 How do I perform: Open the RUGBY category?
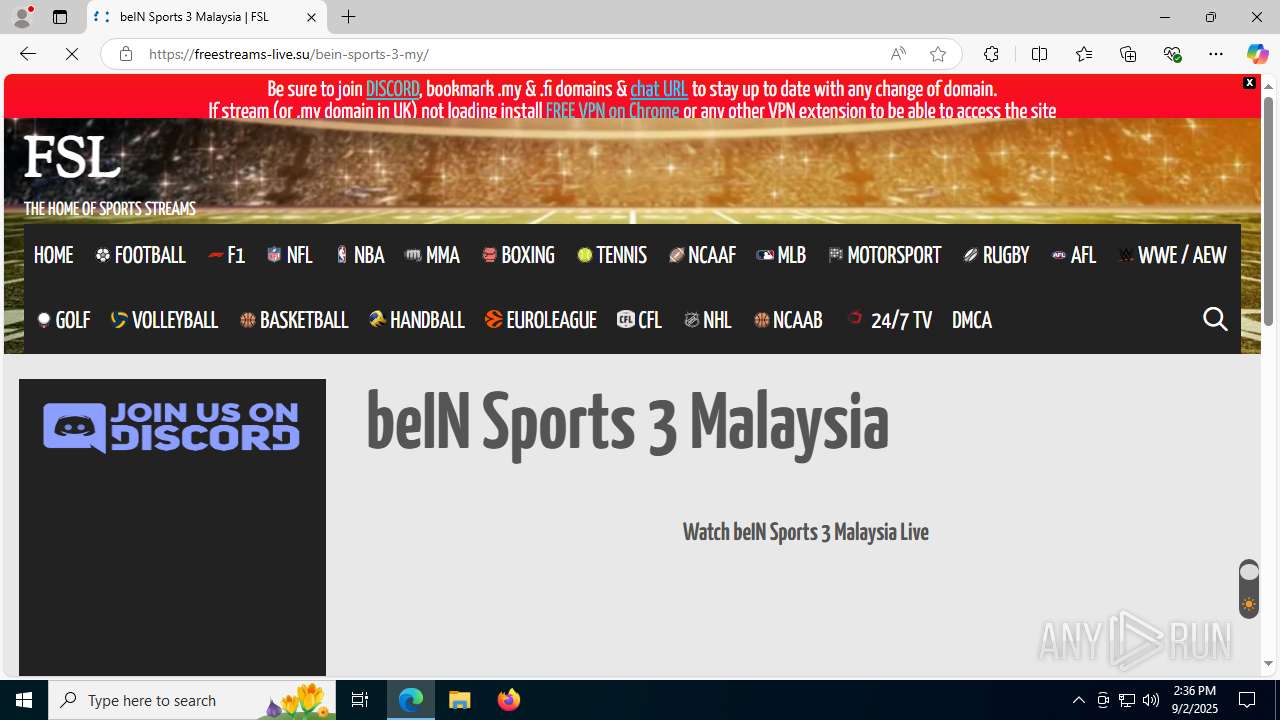(x=996, y=255)
